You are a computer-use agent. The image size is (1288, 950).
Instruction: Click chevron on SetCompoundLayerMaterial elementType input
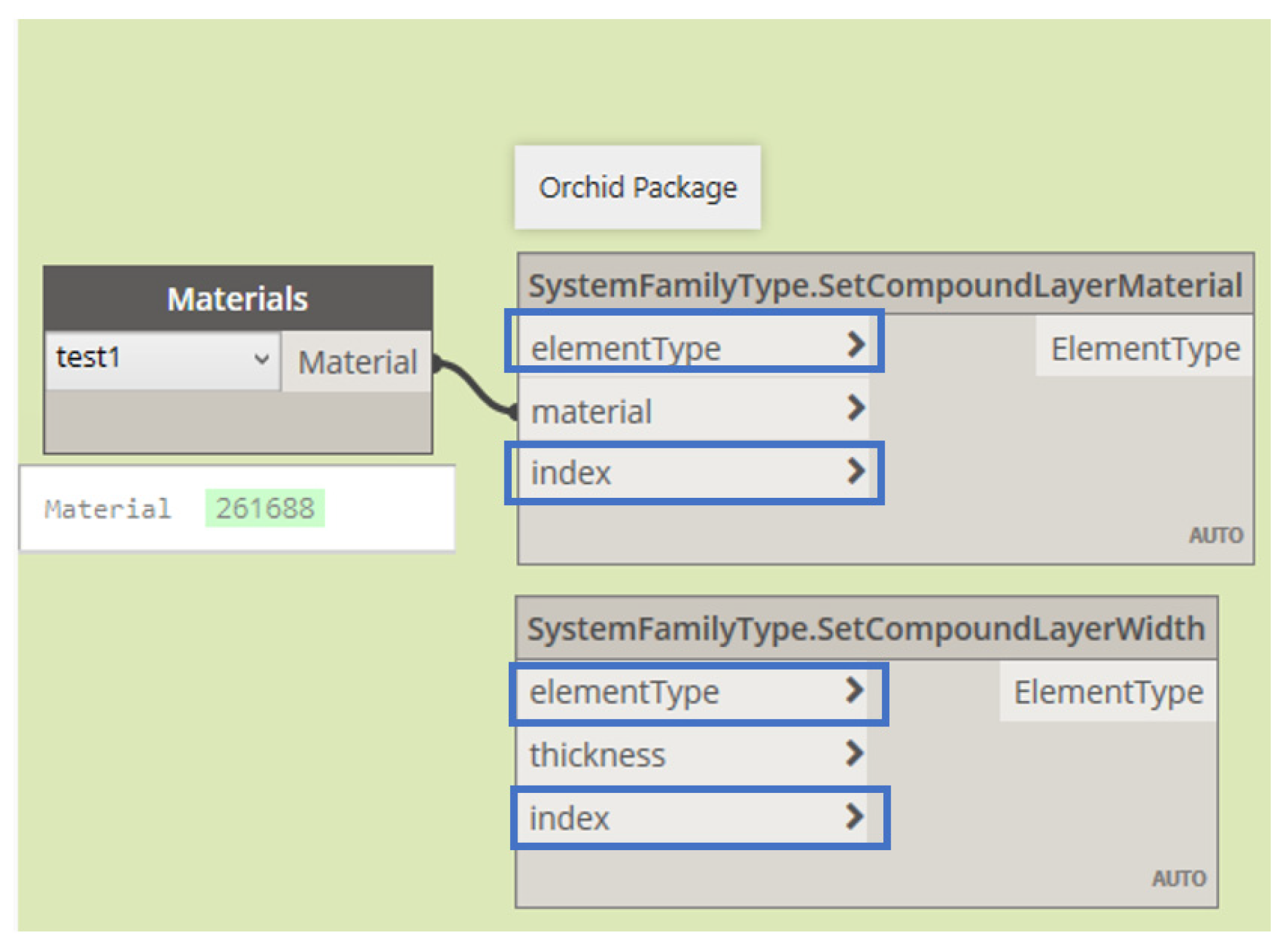pos(856,345)
